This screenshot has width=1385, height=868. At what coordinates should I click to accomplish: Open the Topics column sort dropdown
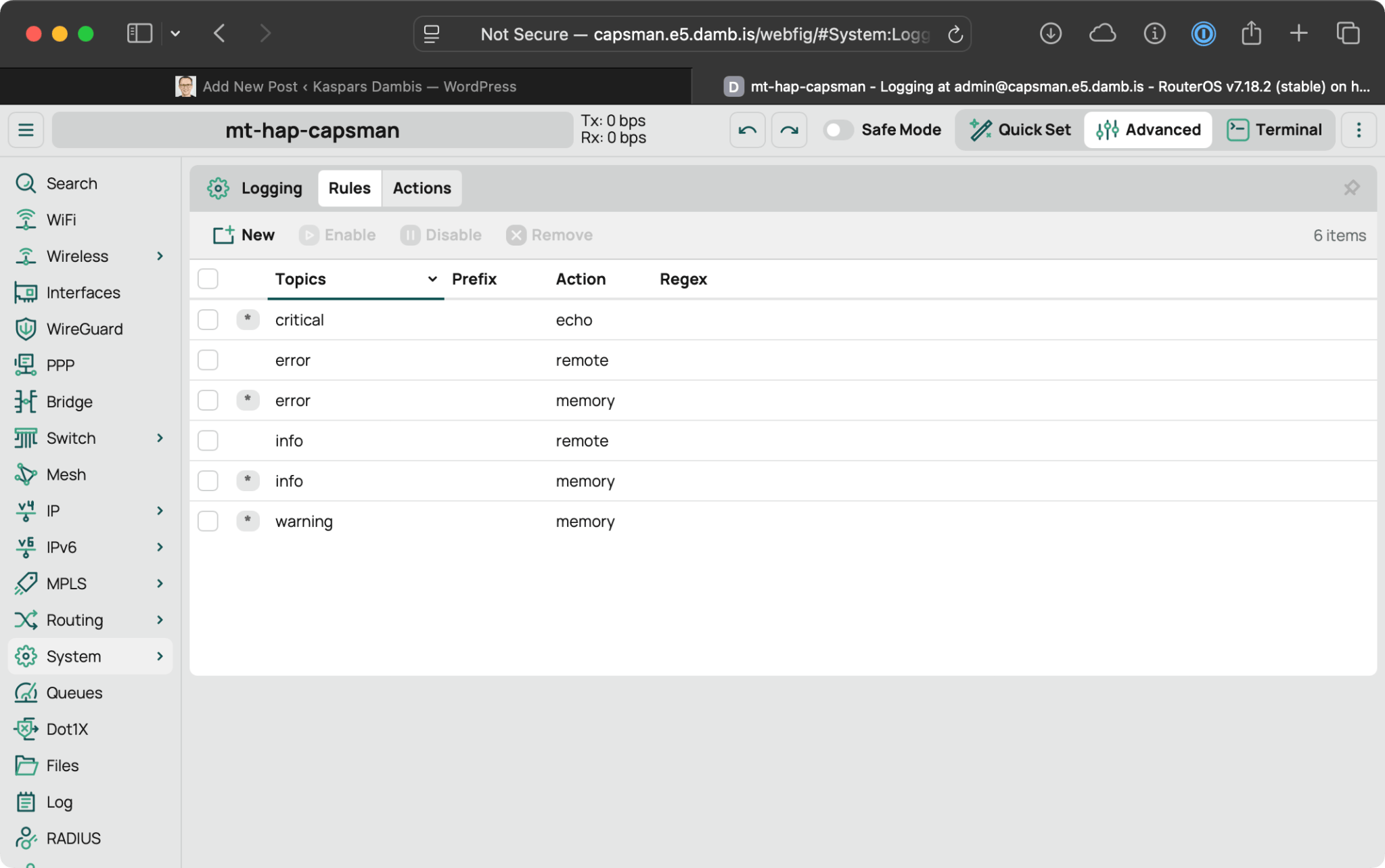[x=432, y=279]
